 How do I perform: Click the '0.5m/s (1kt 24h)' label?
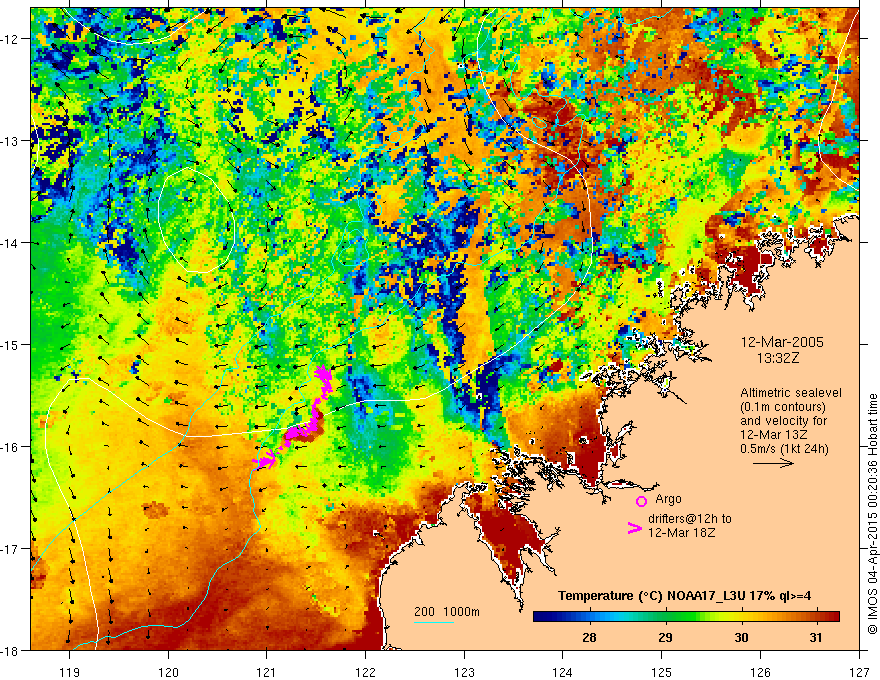(x=785, y=449)
